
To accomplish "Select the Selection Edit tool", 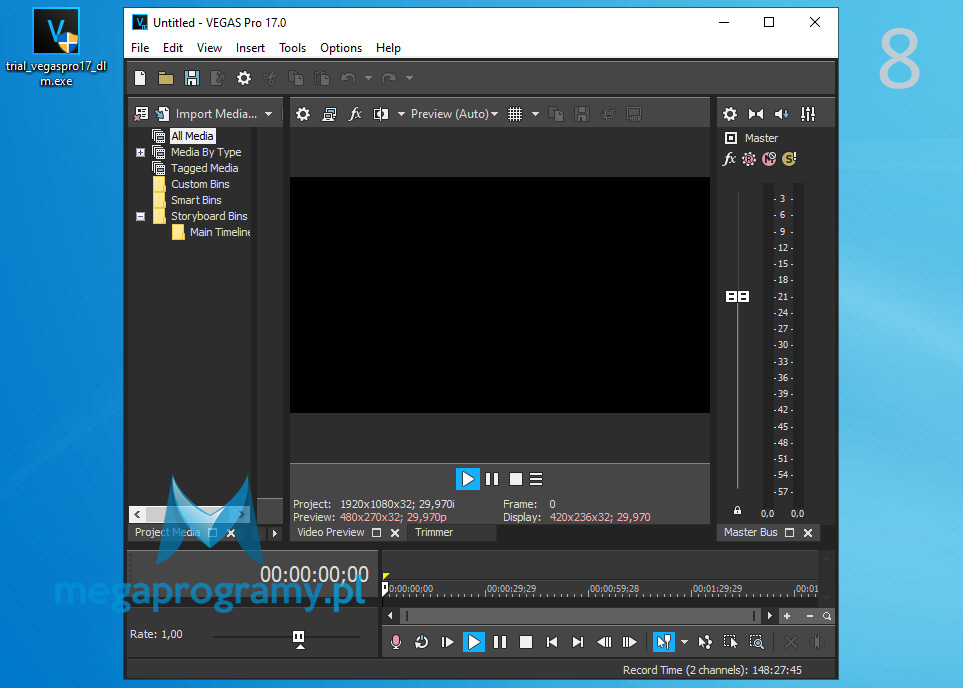I will click(730, 642).
